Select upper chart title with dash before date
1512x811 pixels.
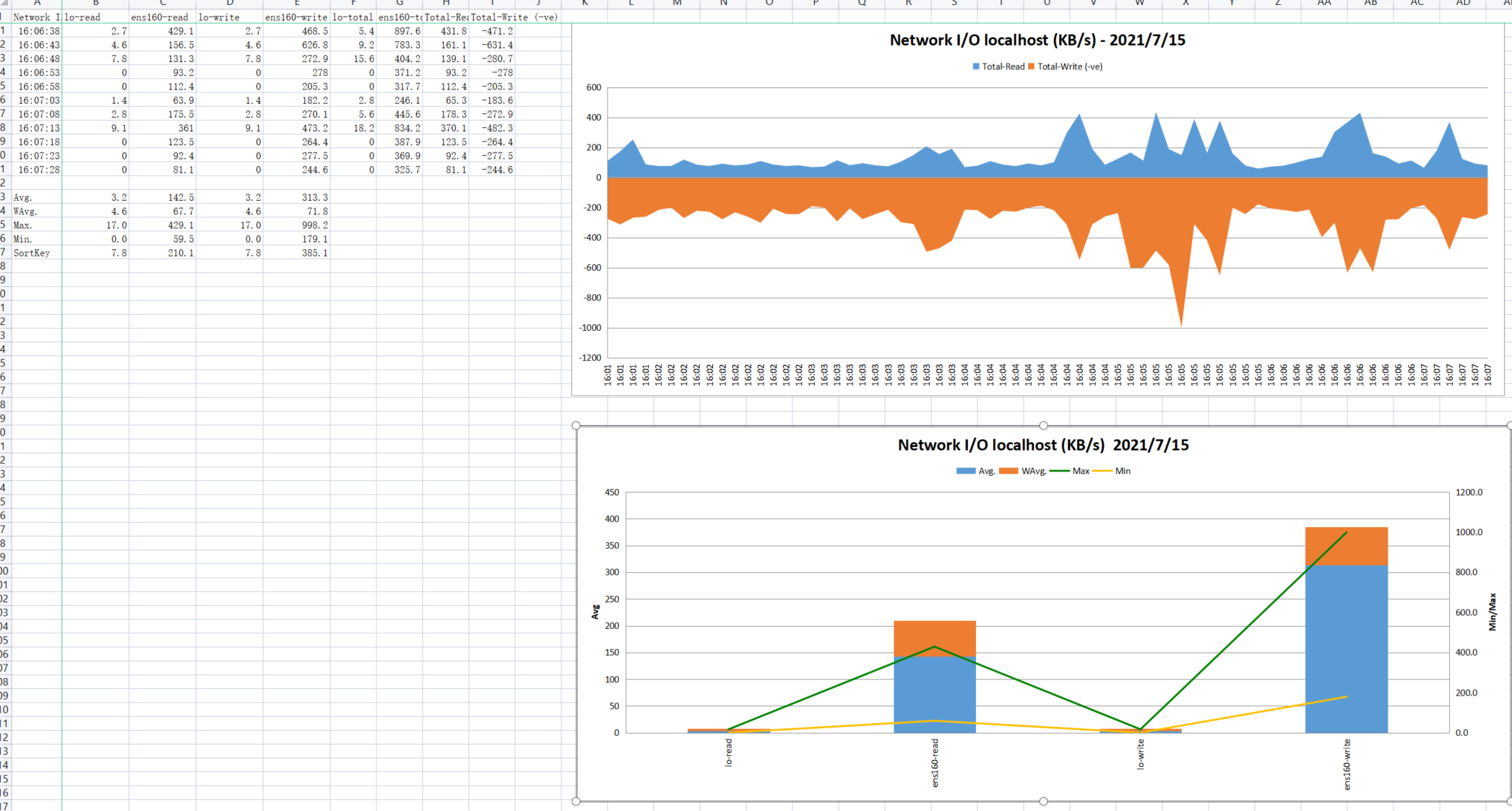coord(1037,40)
